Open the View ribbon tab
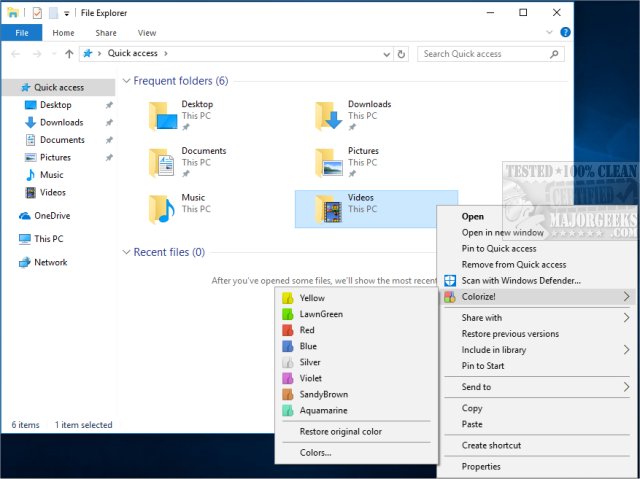 tap(147, 33)
